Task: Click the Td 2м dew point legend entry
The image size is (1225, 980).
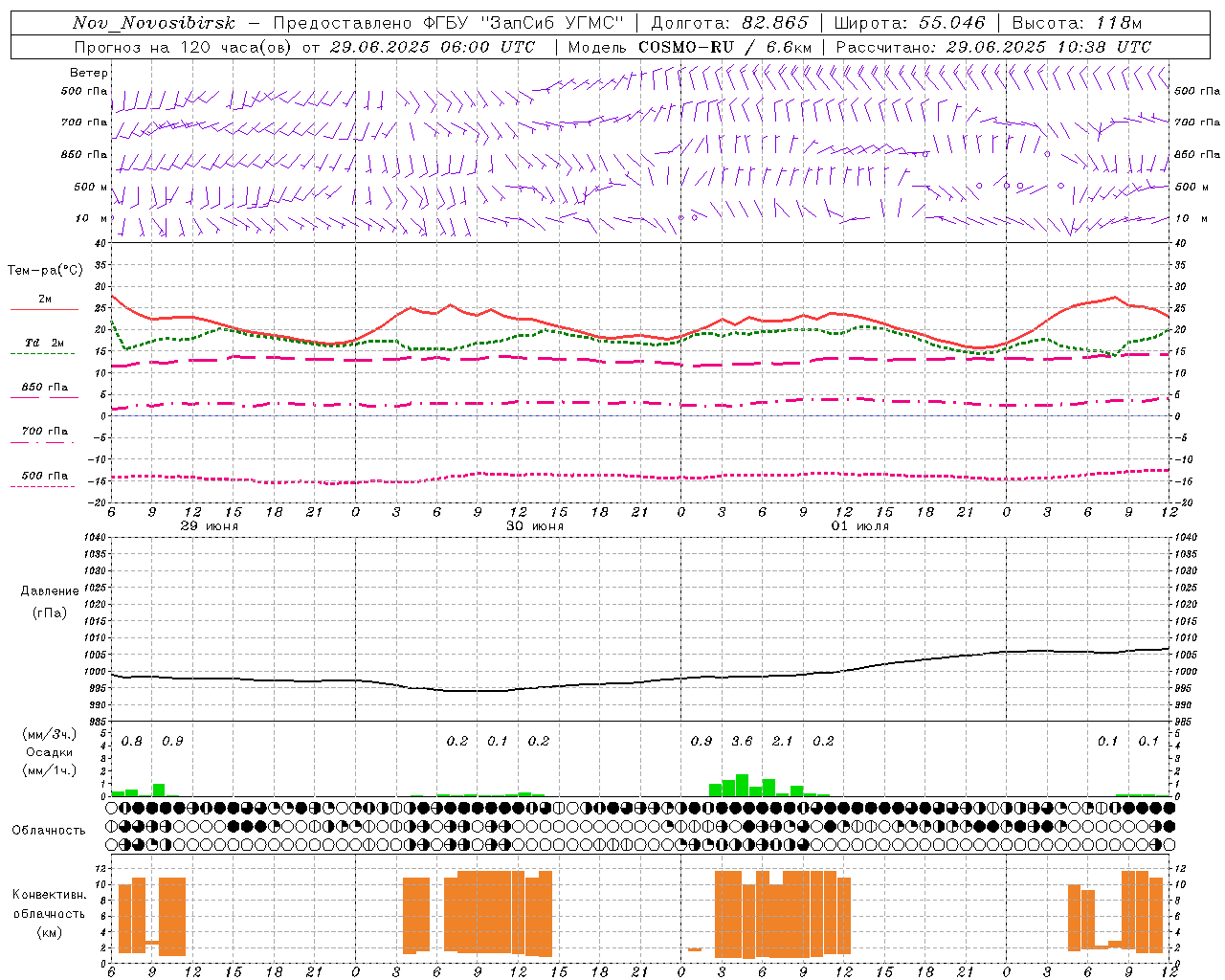Action: tap(44, 343)
